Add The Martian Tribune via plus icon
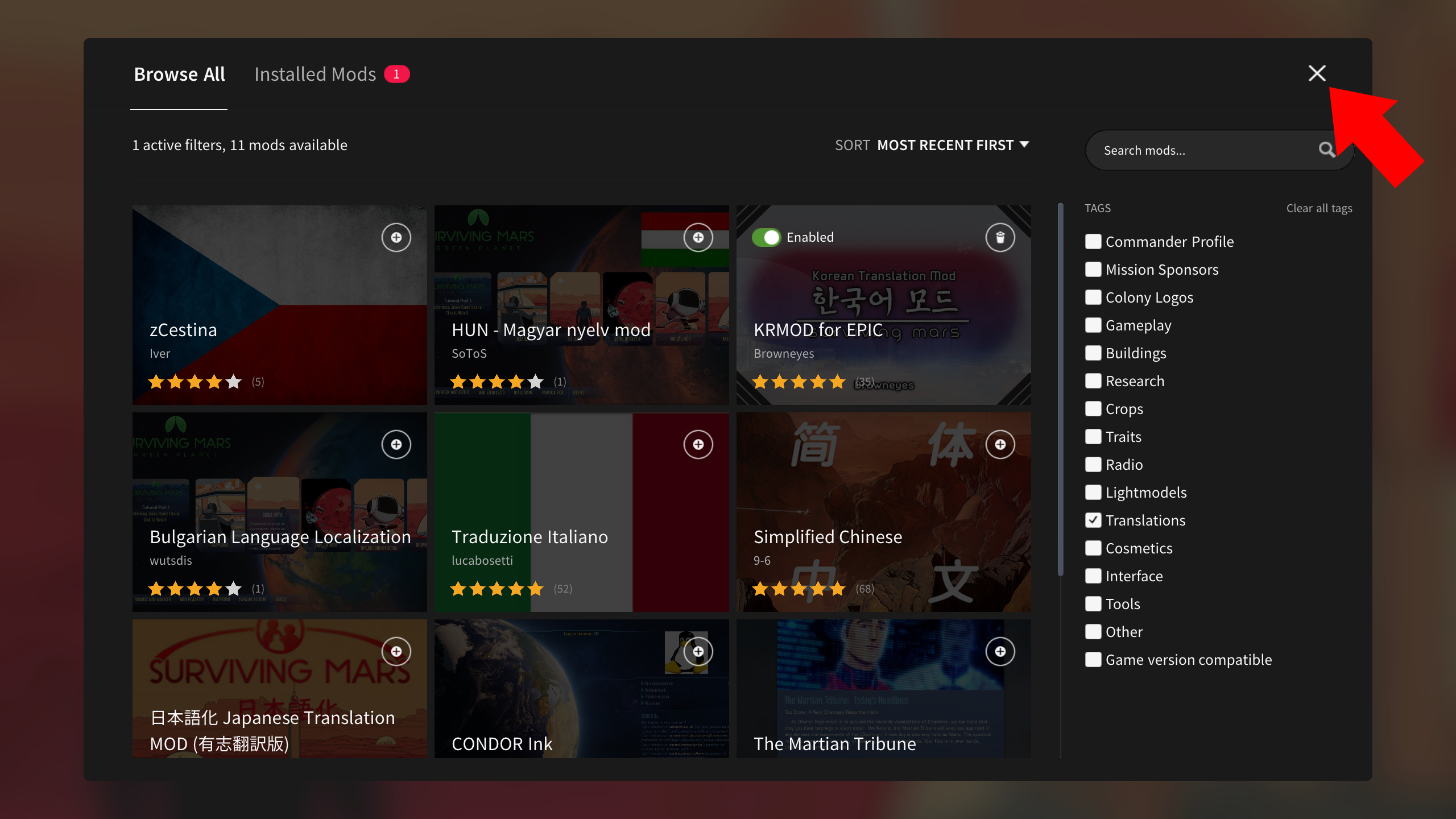This screenshot has width=1456, height=819. click(x=1000, y=651)
